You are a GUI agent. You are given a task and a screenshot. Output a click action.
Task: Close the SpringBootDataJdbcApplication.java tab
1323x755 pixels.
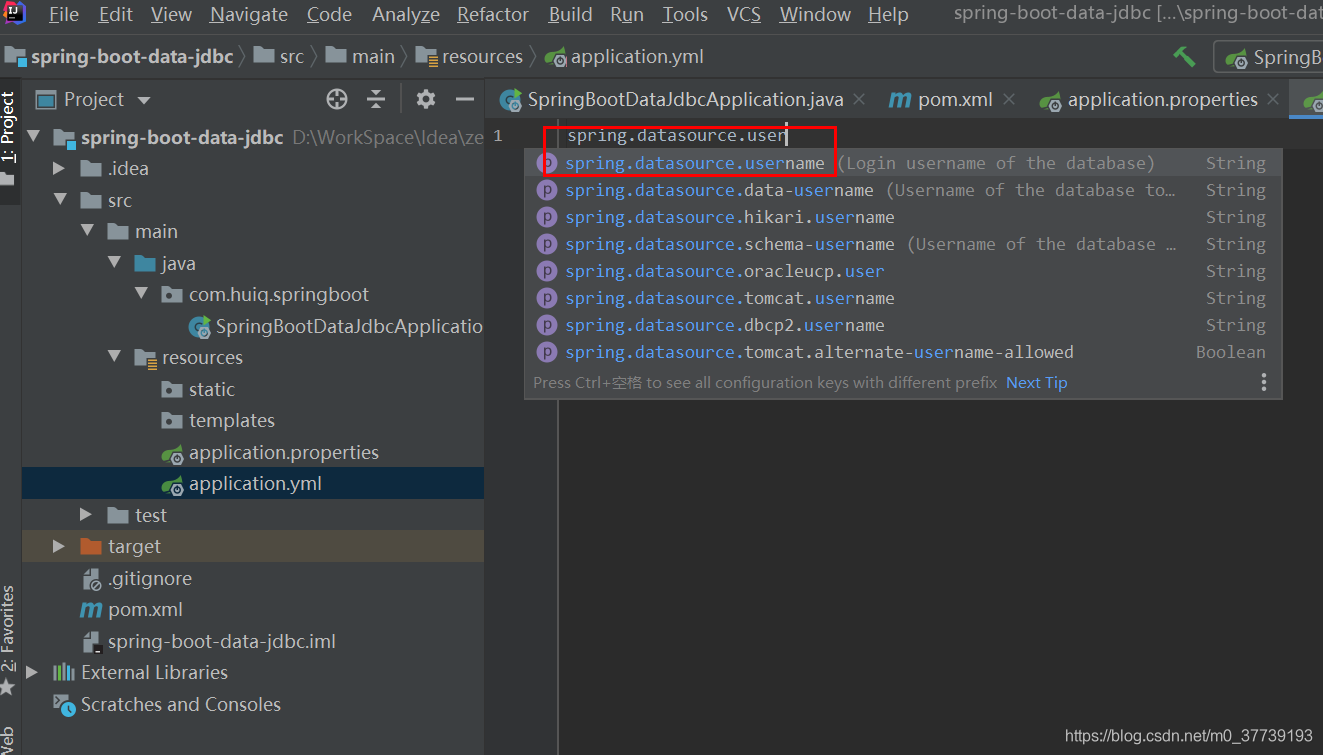point(859,99)
